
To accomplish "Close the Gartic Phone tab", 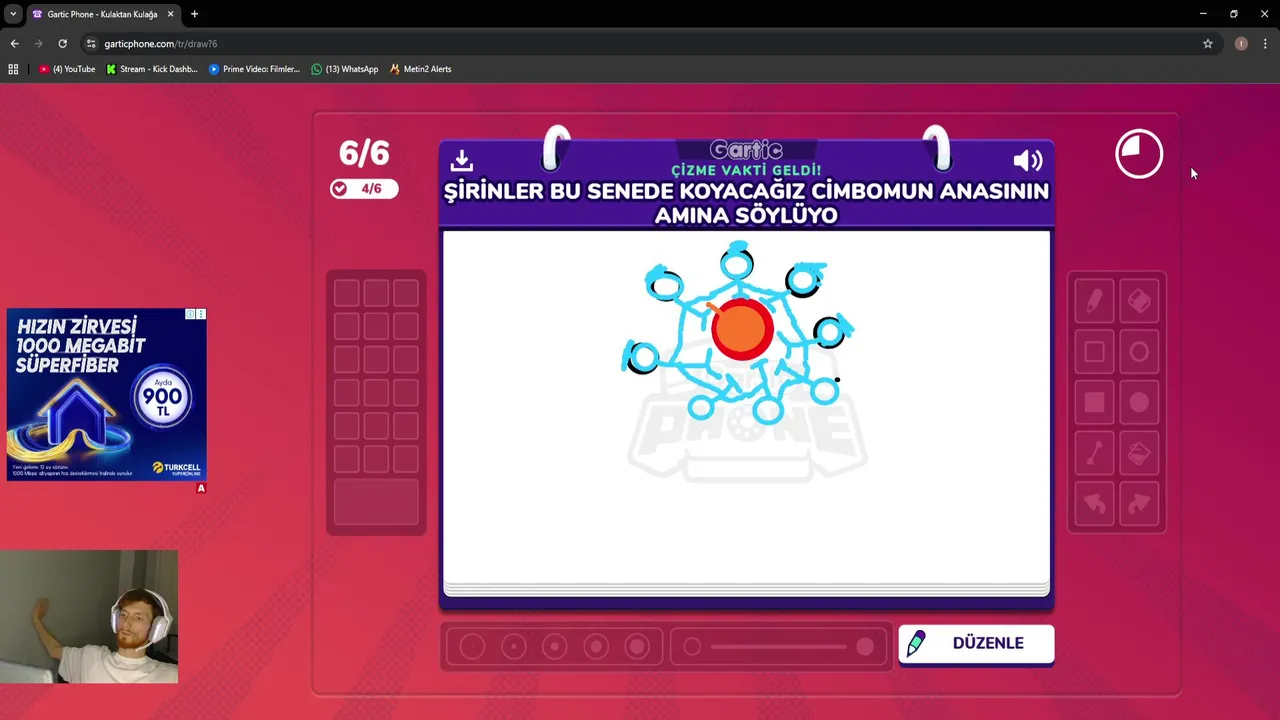I will click(x=170, y=14).
